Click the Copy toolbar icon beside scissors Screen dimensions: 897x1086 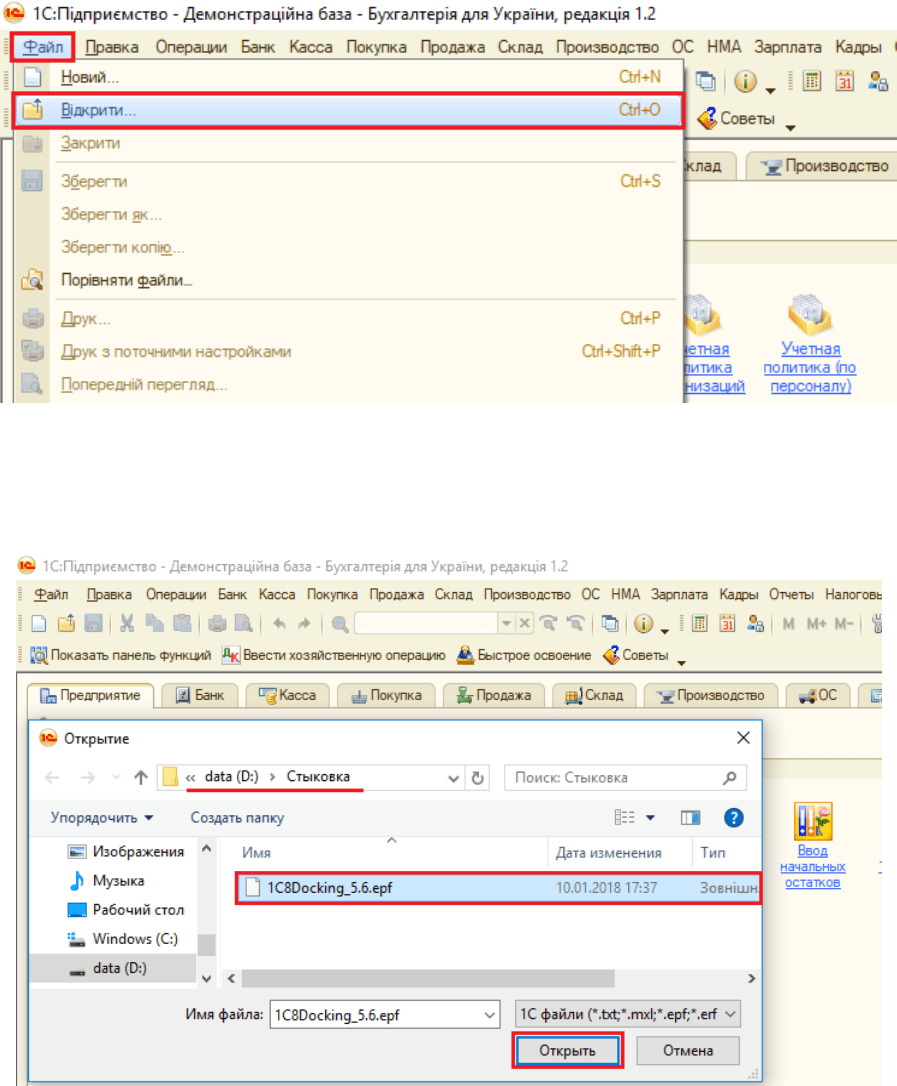pos(154,623)
